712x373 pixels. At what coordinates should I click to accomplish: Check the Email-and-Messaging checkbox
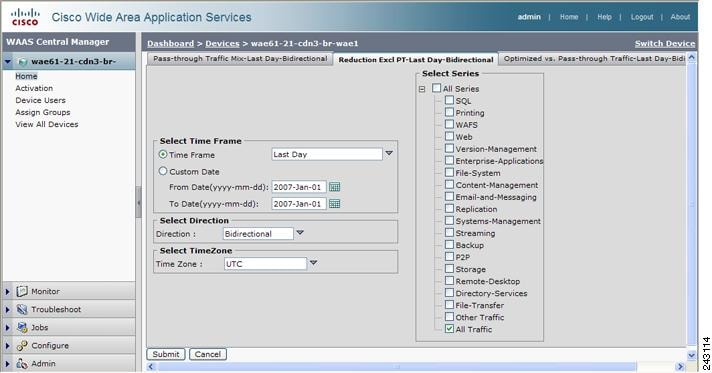click(449, 196)
